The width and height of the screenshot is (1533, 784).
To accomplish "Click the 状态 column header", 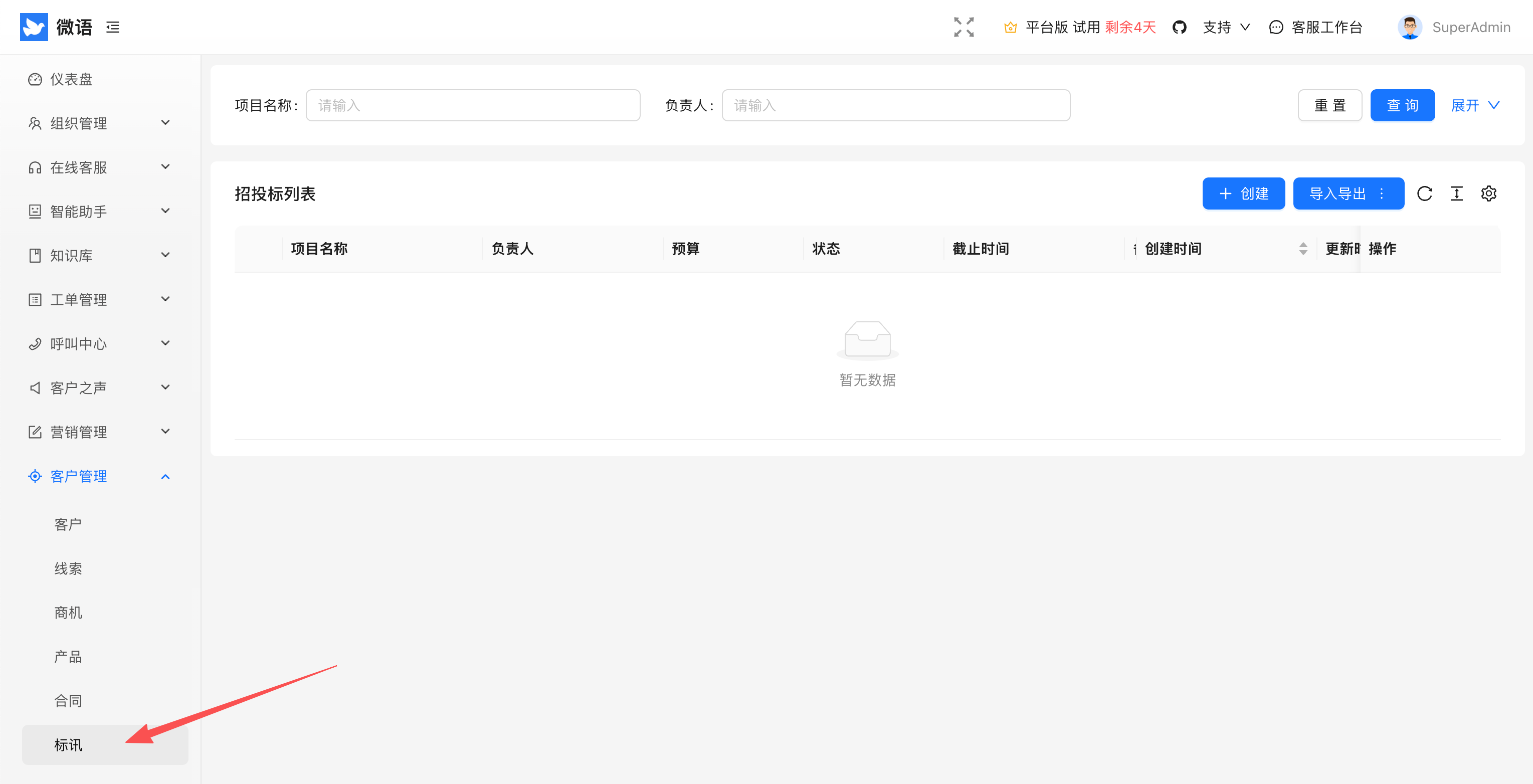I will [826, 249].
